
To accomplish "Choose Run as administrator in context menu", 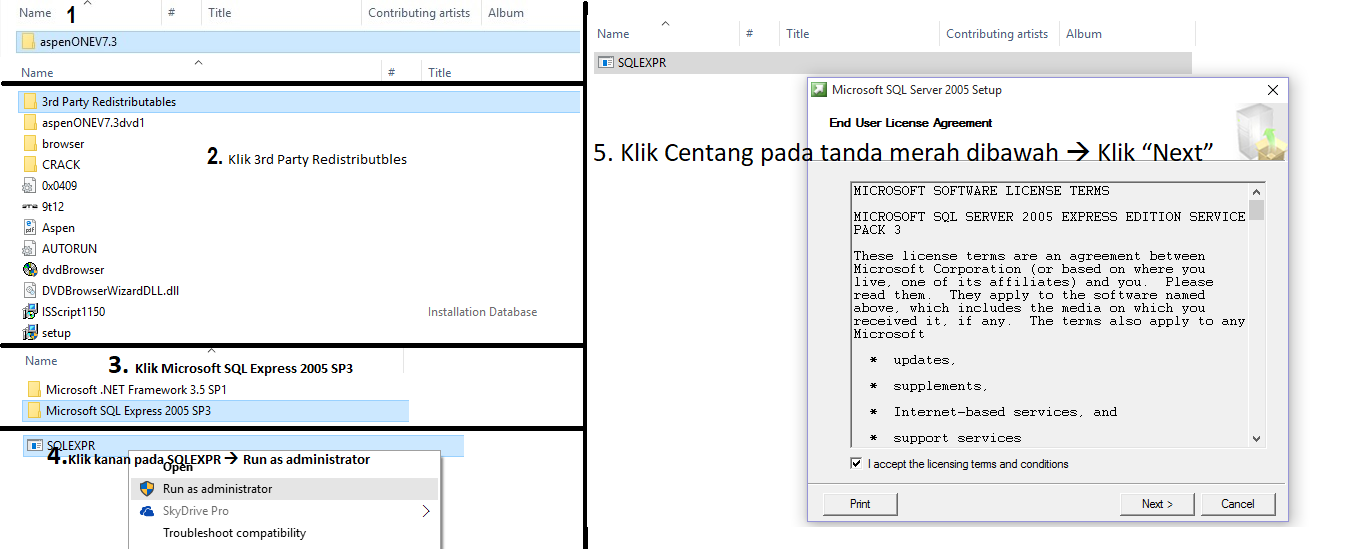I will (x=284, y=489).
